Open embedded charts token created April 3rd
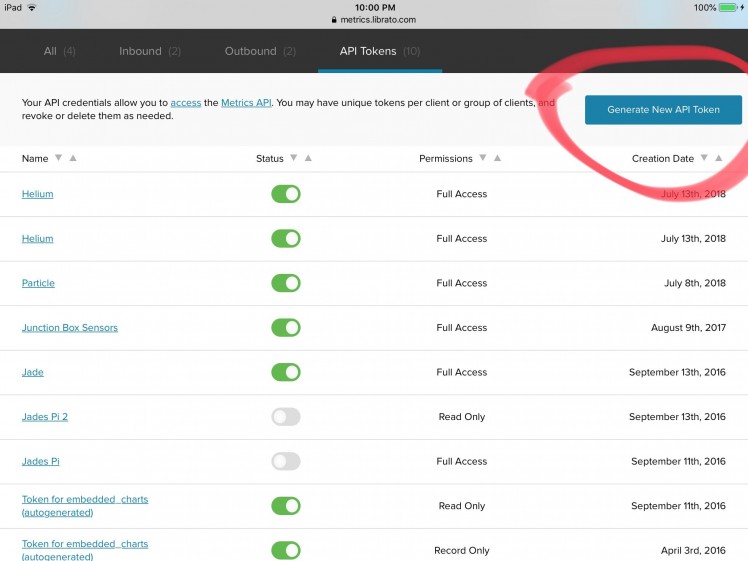This screenshot has height=561, width=748. tap(85, 550)
